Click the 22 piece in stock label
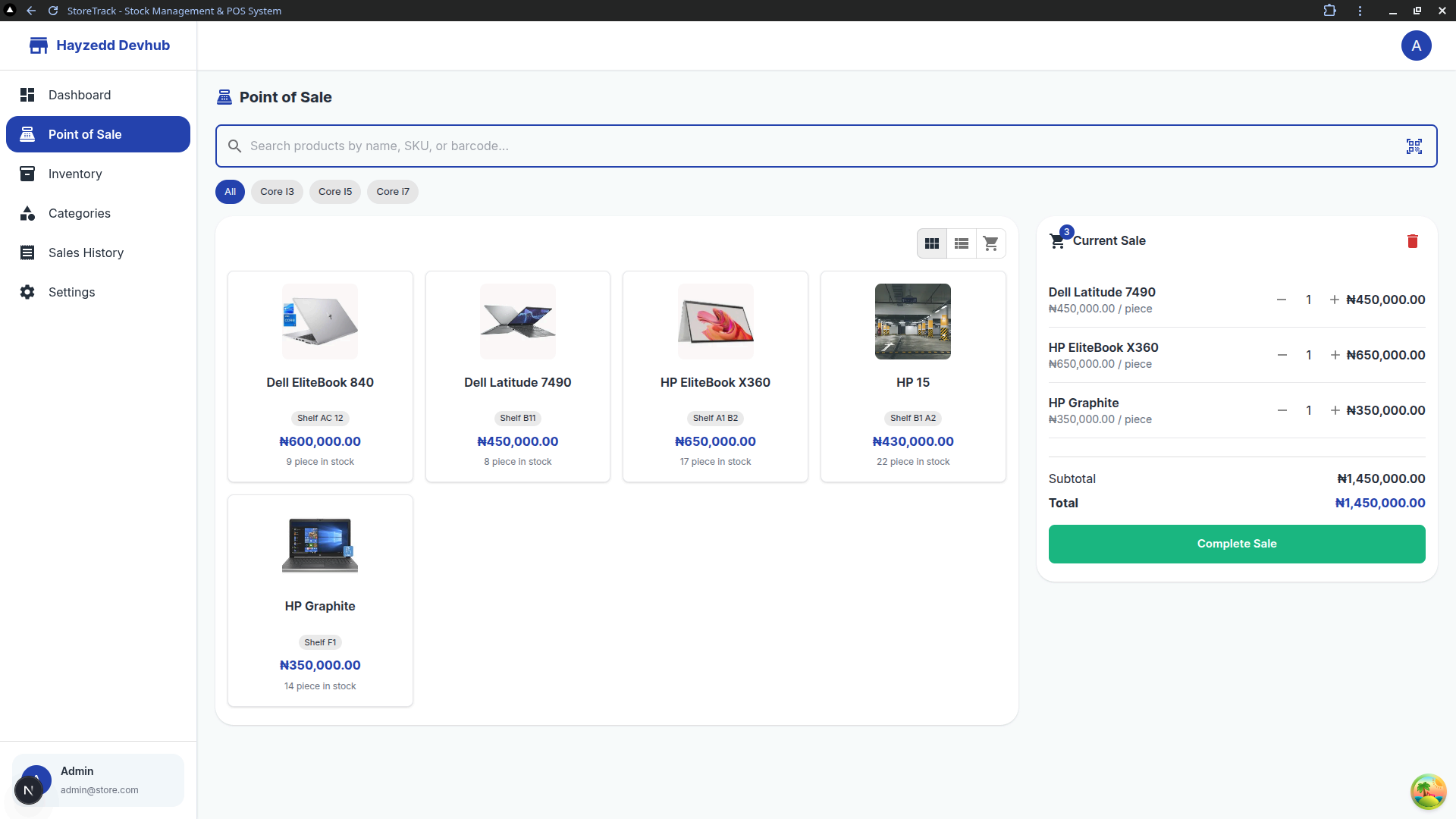The image size is (1456, 819). pos(913,462)
